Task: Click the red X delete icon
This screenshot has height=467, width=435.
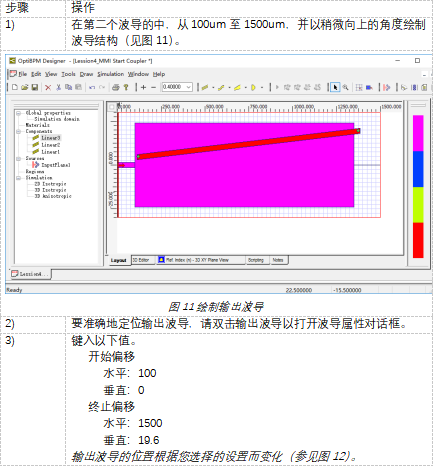Action: 48,87
